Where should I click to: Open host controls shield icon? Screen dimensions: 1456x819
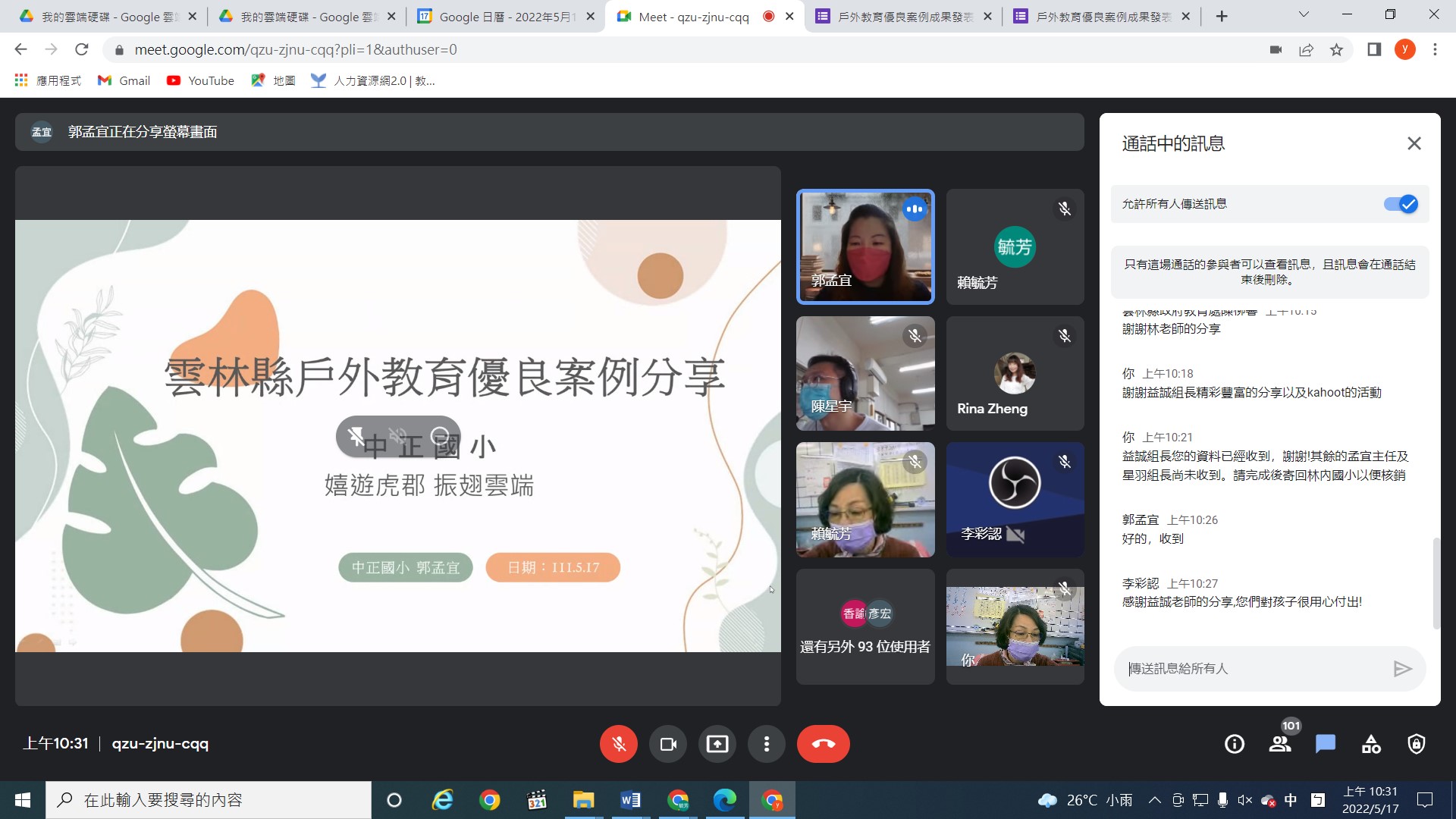[x=1417, y=744]
